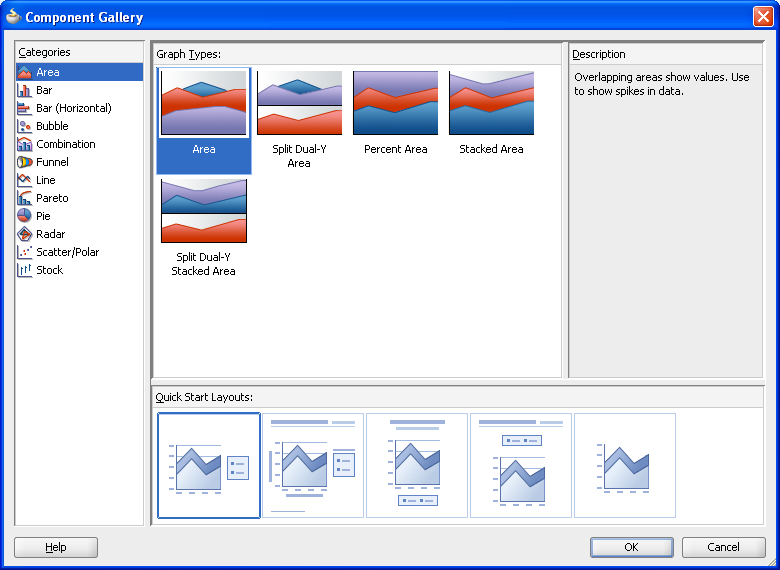Select layout with title, axis titles, footnote, legend

[313, 466]
